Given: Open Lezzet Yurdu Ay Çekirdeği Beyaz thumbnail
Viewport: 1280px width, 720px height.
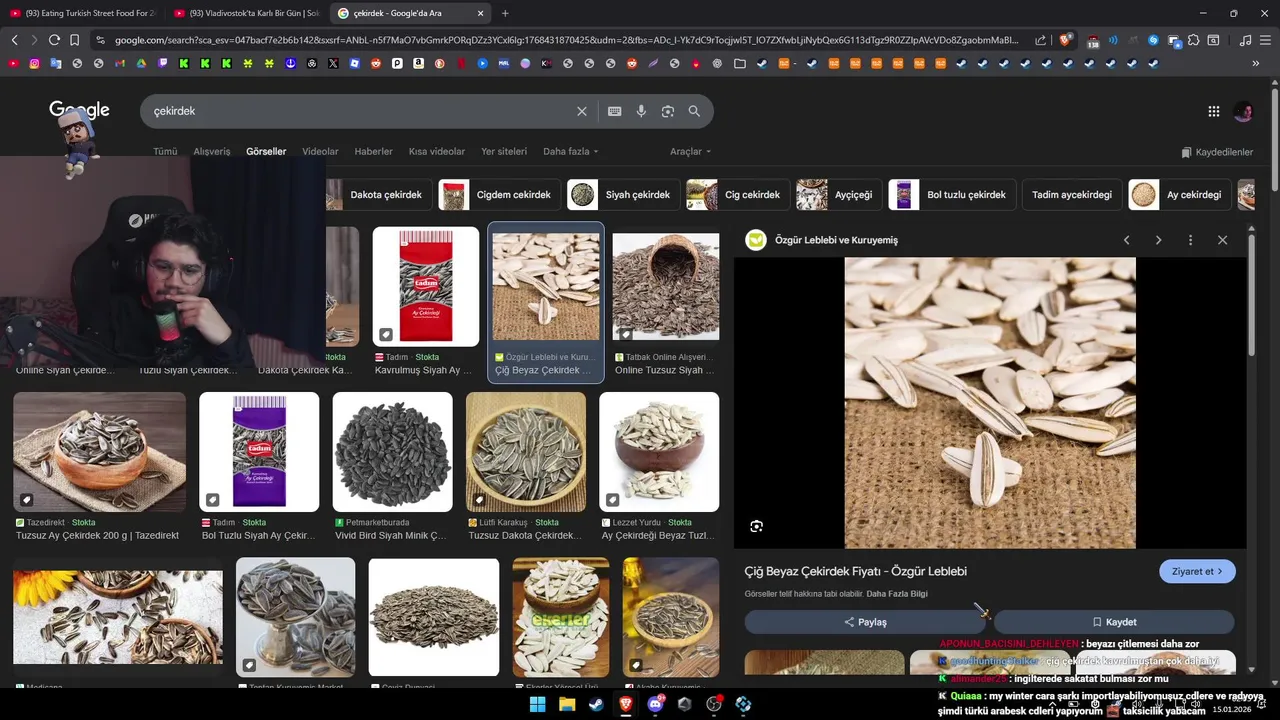Looking at the screenshot, I should [x=659, y=452].
